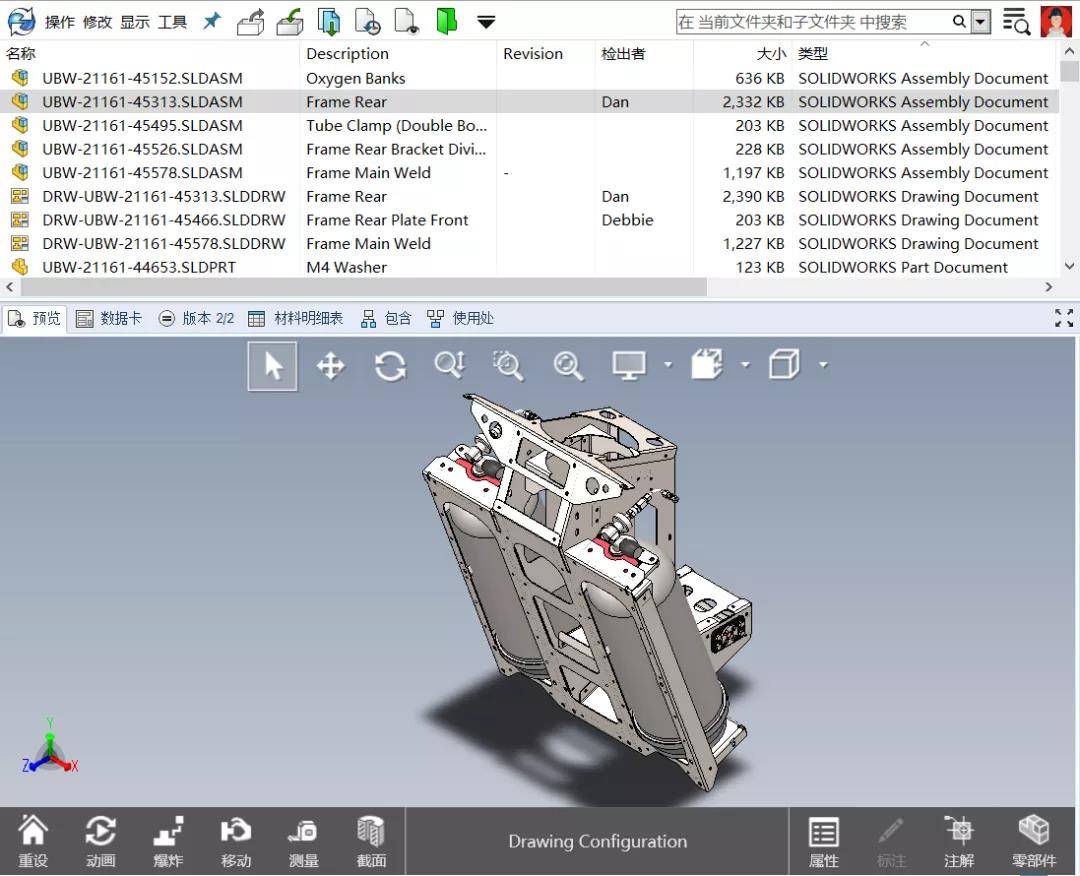Screen dimensions: 1080x876
Task: Open the display style dropdown in the preview toolbar
Action: click(668, 365)
